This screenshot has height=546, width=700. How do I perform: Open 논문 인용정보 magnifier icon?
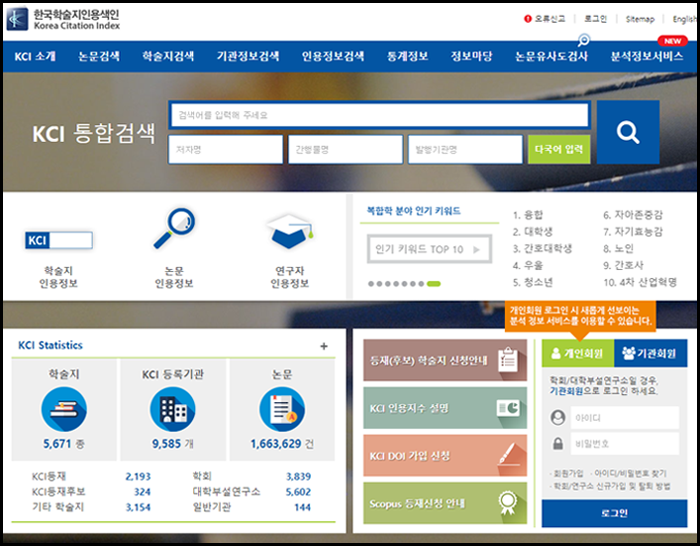point(173,229)
